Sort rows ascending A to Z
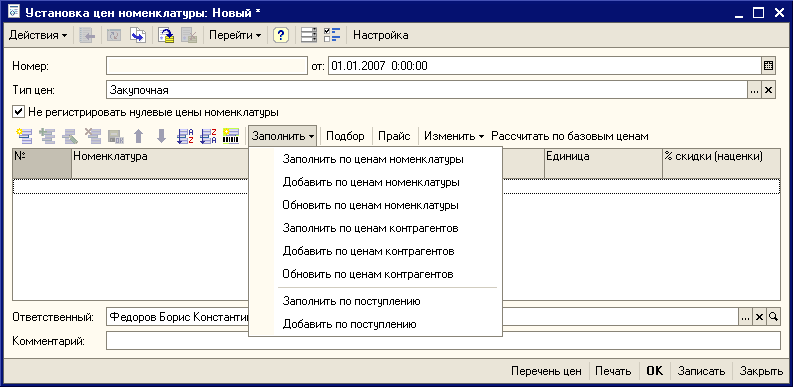The height and width of the screenshot is (388, 794). tap(185, 136)
